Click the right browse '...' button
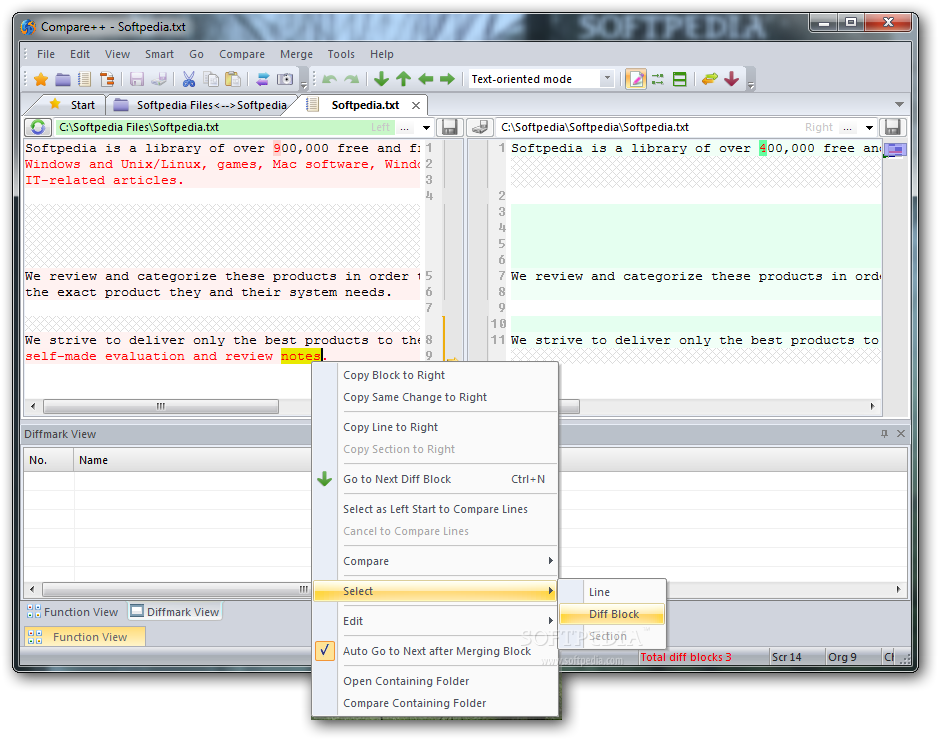The height and width of the screenshot is (740, 939). click(x=847, y=128)
